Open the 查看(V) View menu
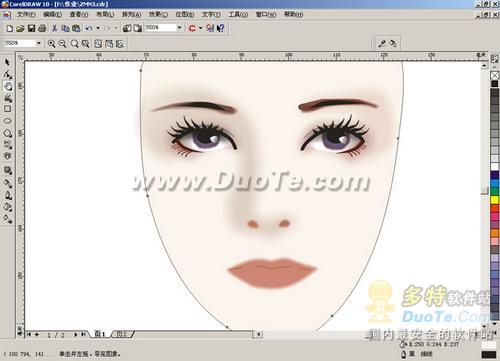Viewport: 500px width, 361px height. (79, 14)
